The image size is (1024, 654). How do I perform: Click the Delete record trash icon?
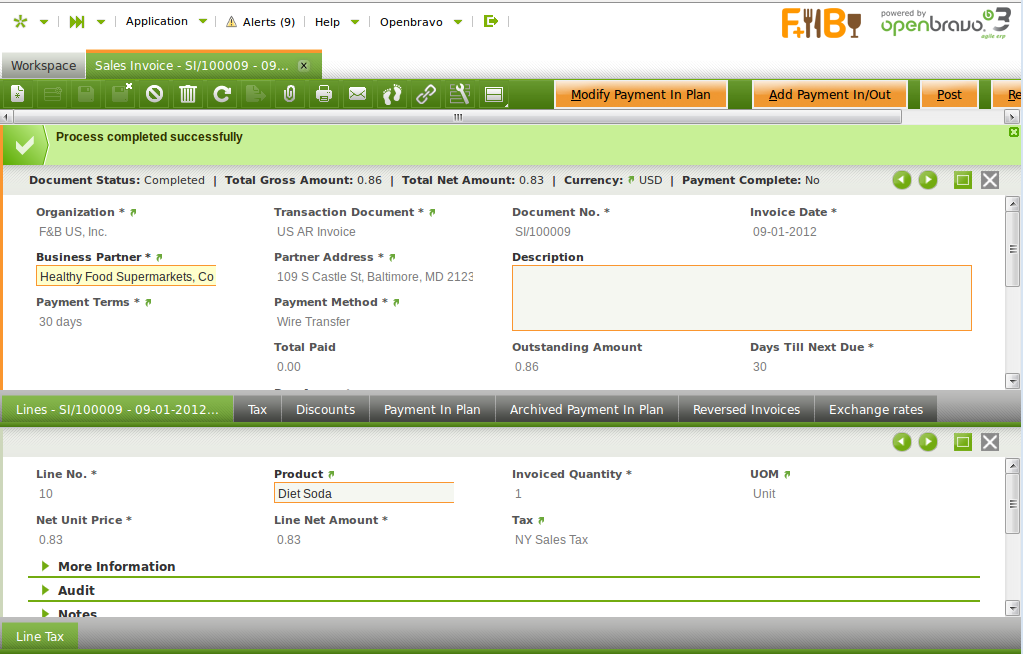point(188,94)
